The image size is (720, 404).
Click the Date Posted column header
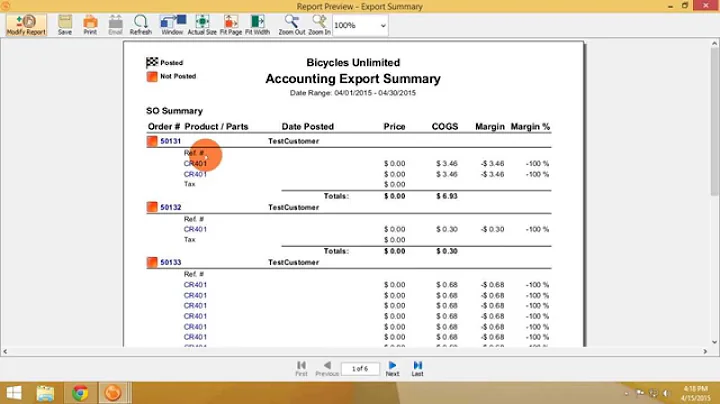point(308,127)
